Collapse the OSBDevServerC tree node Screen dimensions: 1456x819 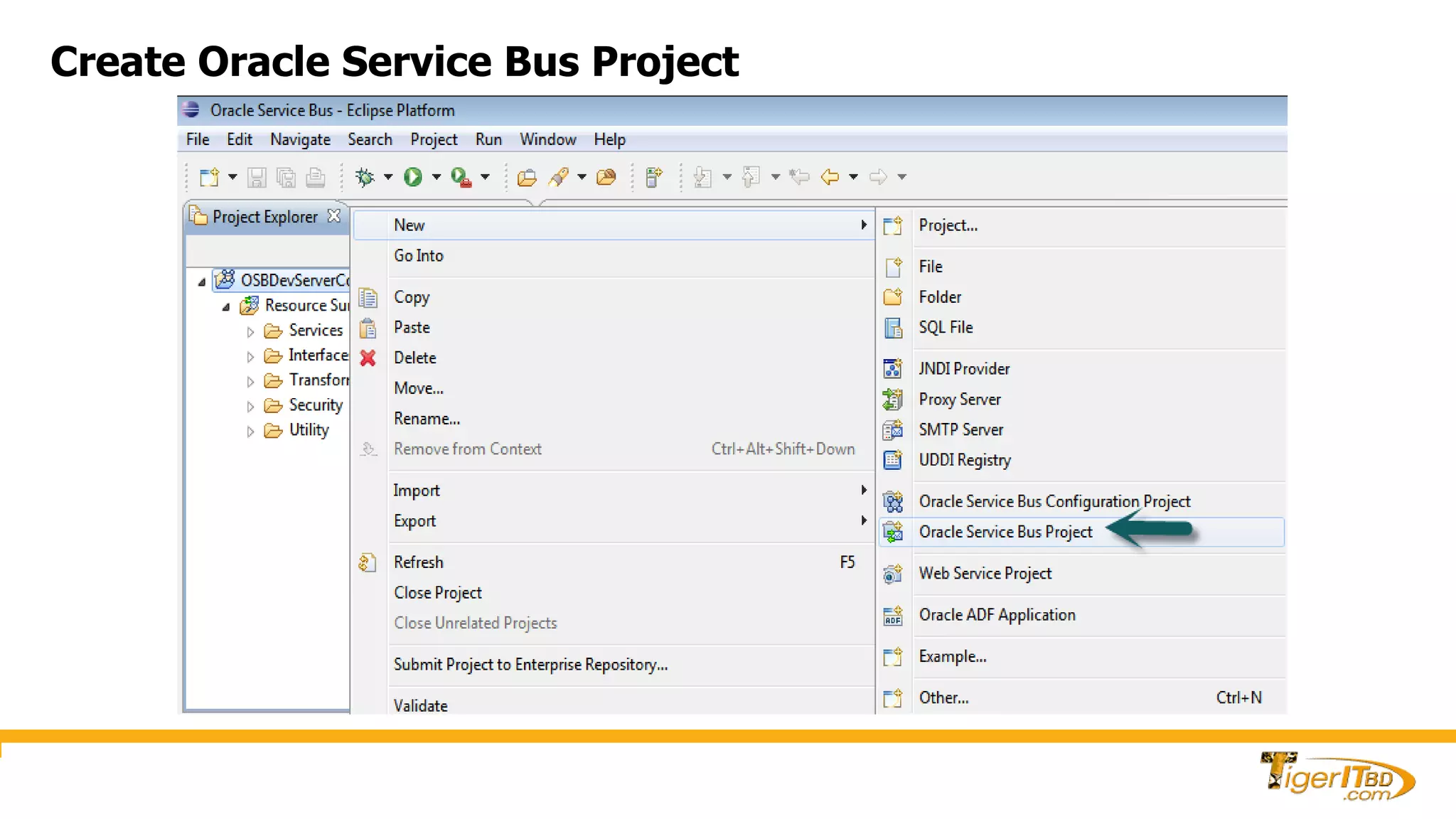202,282
